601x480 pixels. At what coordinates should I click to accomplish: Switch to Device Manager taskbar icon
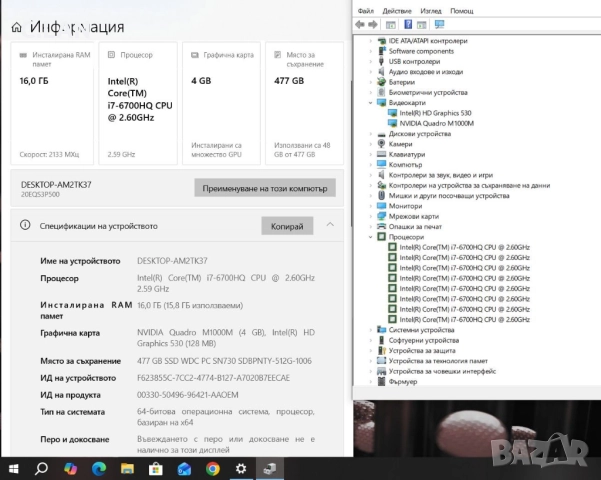click(270, 468)
